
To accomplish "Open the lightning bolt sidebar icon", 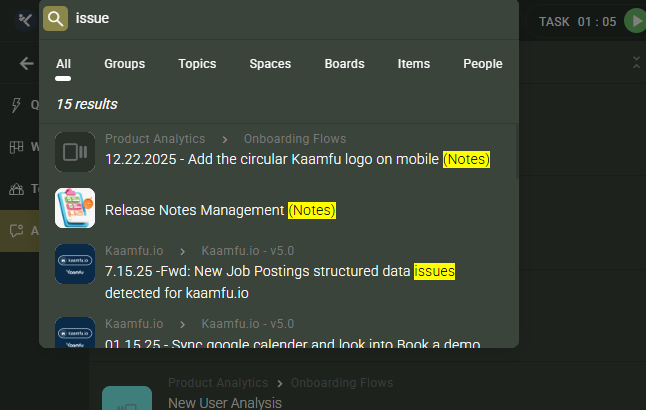I will [16, 105].
